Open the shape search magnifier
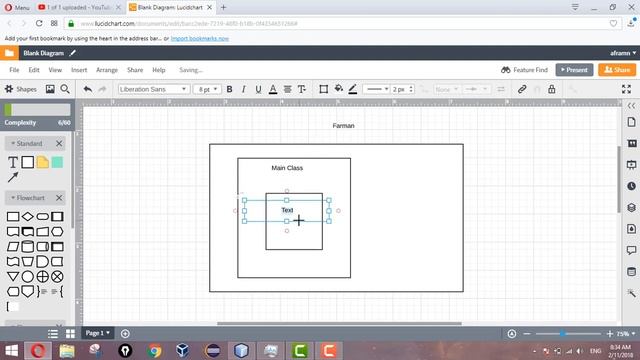 coord(65,89)
